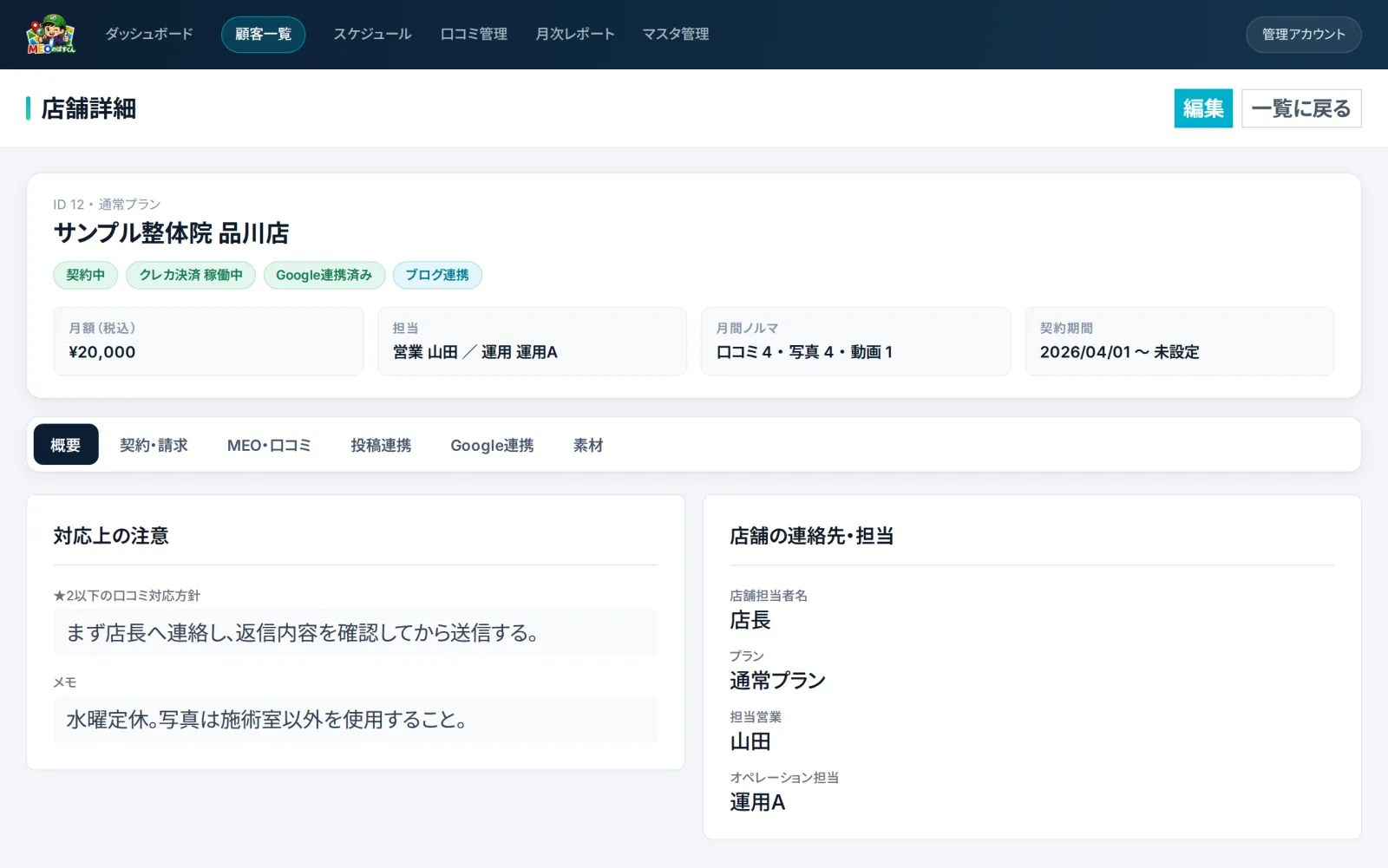Click the MEO mascot logo icon
Image resolution: width=1388 pixels, height=868 pixels.
click(51, 35)
